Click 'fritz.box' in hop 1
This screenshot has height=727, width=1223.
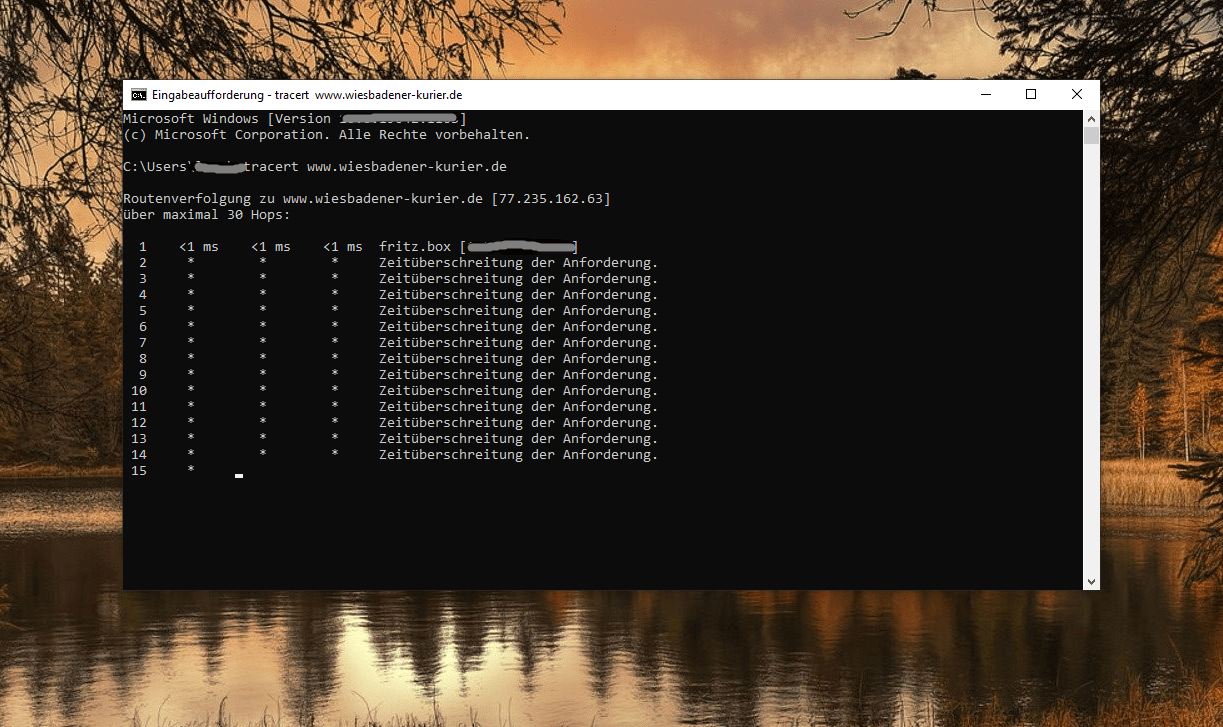[415, 246]
